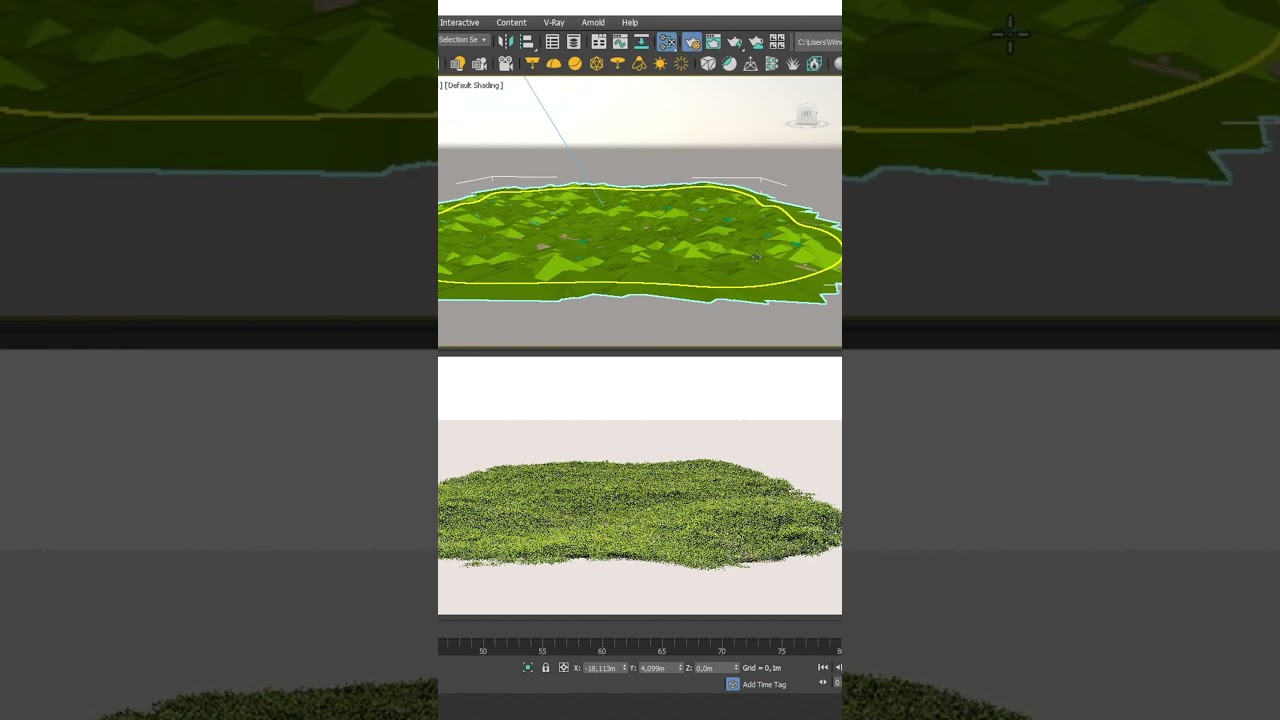
Task: Expand the Selection Set dropdown
Action: pyautogui.click(x=464, y=40)
